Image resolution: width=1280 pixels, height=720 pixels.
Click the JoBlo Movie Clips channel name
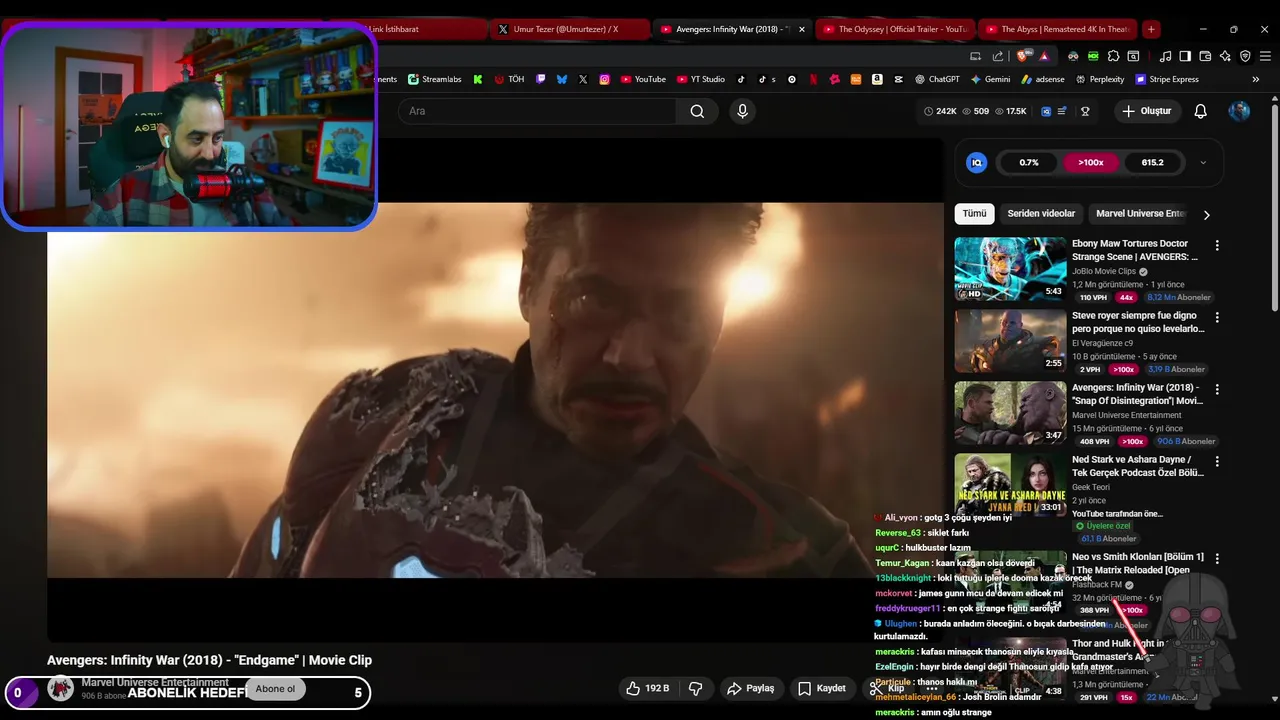[x=1104, y=271]
